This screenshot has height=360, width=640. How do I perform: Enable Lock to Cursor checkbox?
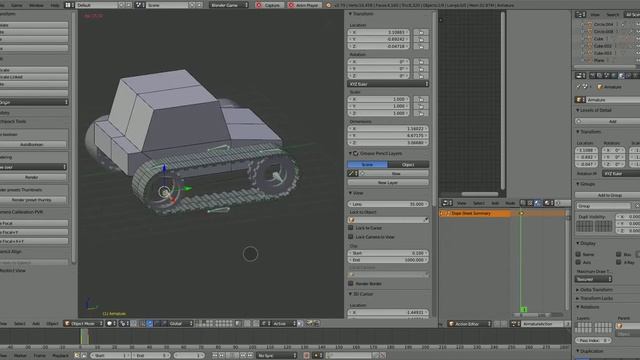coord(351,228)
